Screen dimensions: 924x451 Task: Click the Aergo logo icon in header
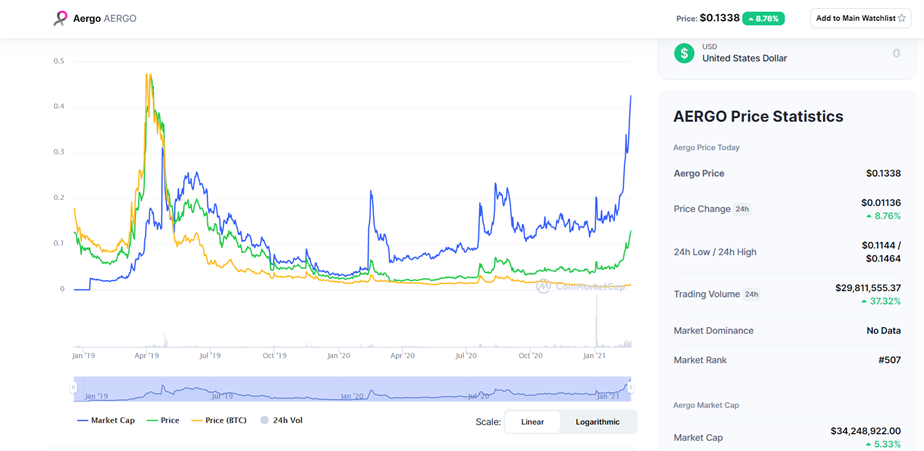click(60, 18)
